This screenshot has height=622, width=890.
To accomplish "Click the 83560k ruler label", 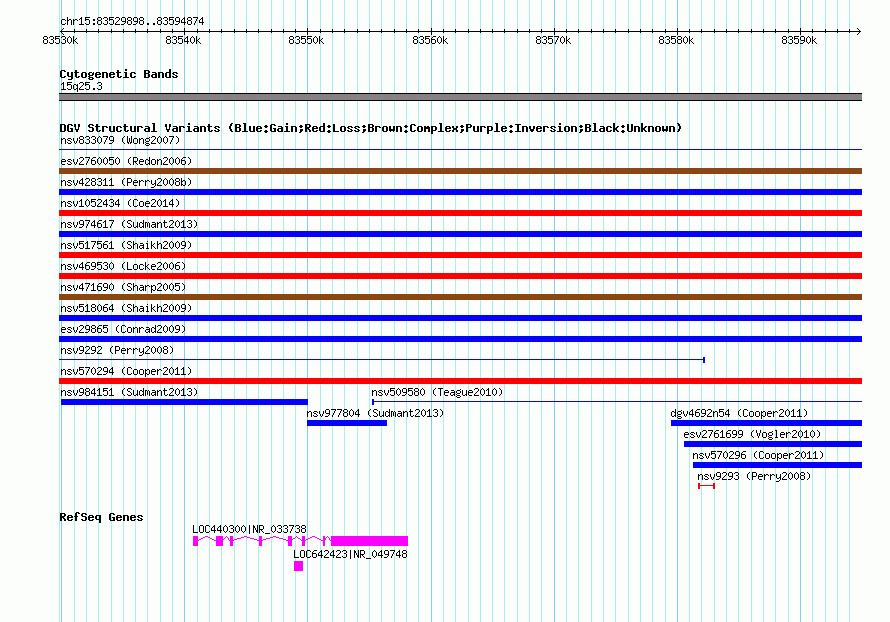I will (x=430, y=40).
